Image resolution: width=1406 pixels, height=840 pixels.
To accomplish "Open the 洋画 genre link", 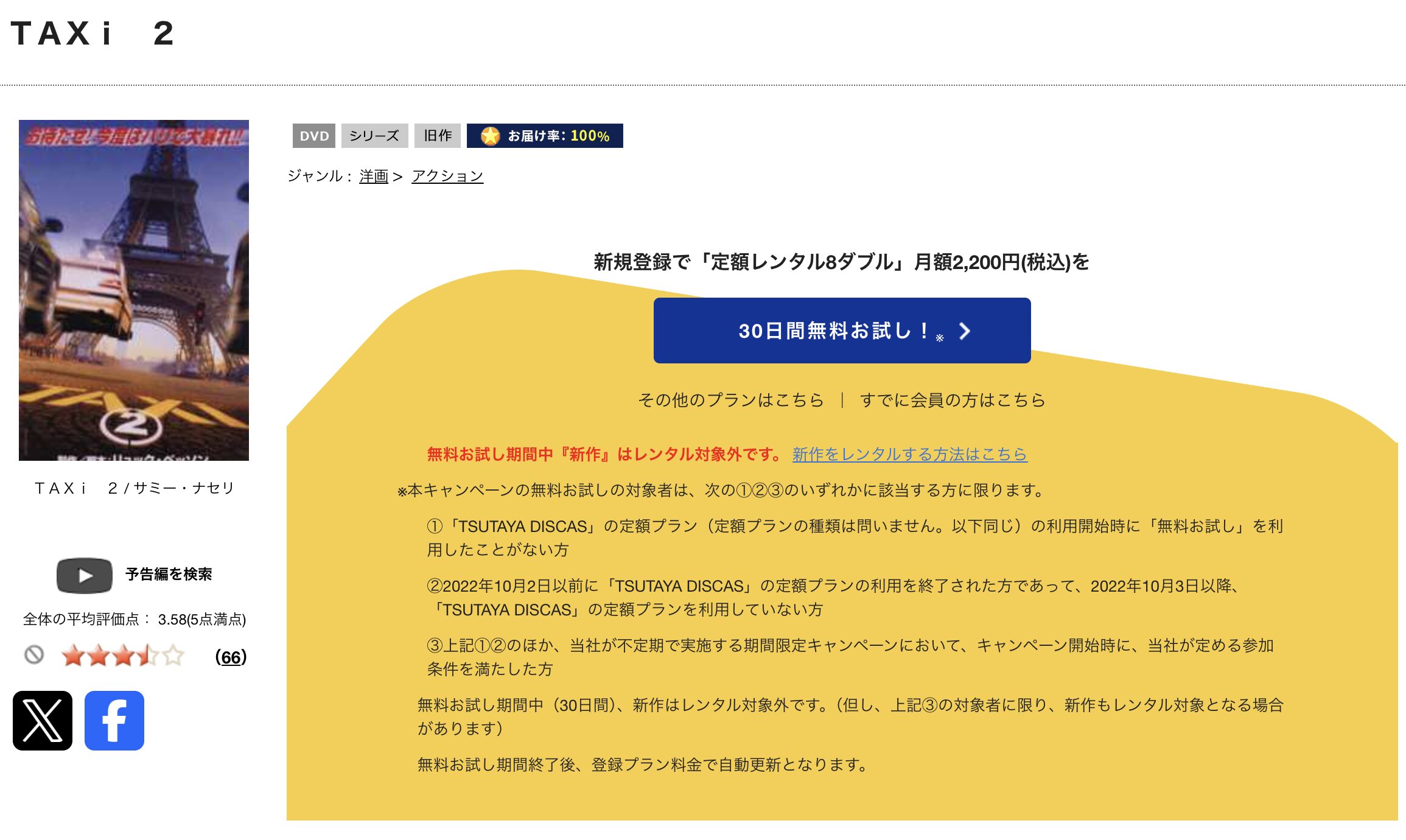I will click(374, 176).
